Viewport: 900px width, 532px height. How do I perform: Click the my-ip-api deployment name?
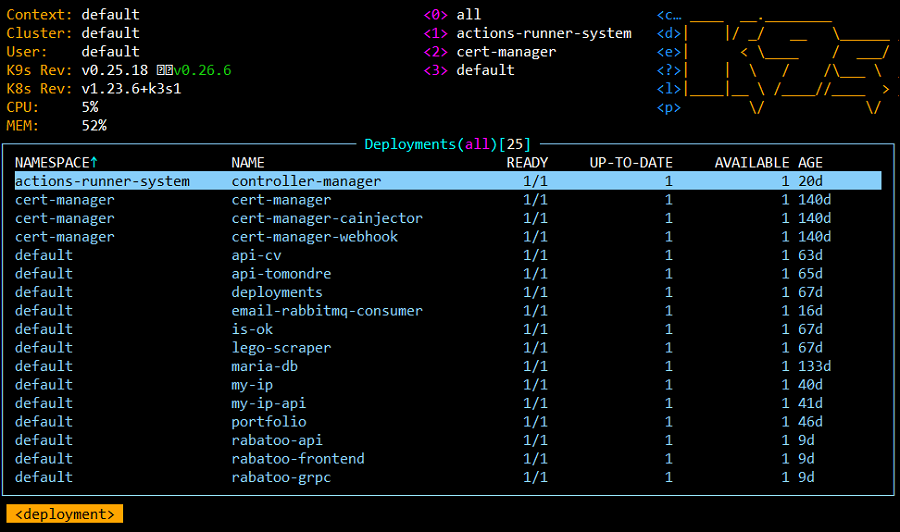click(268, 403)
